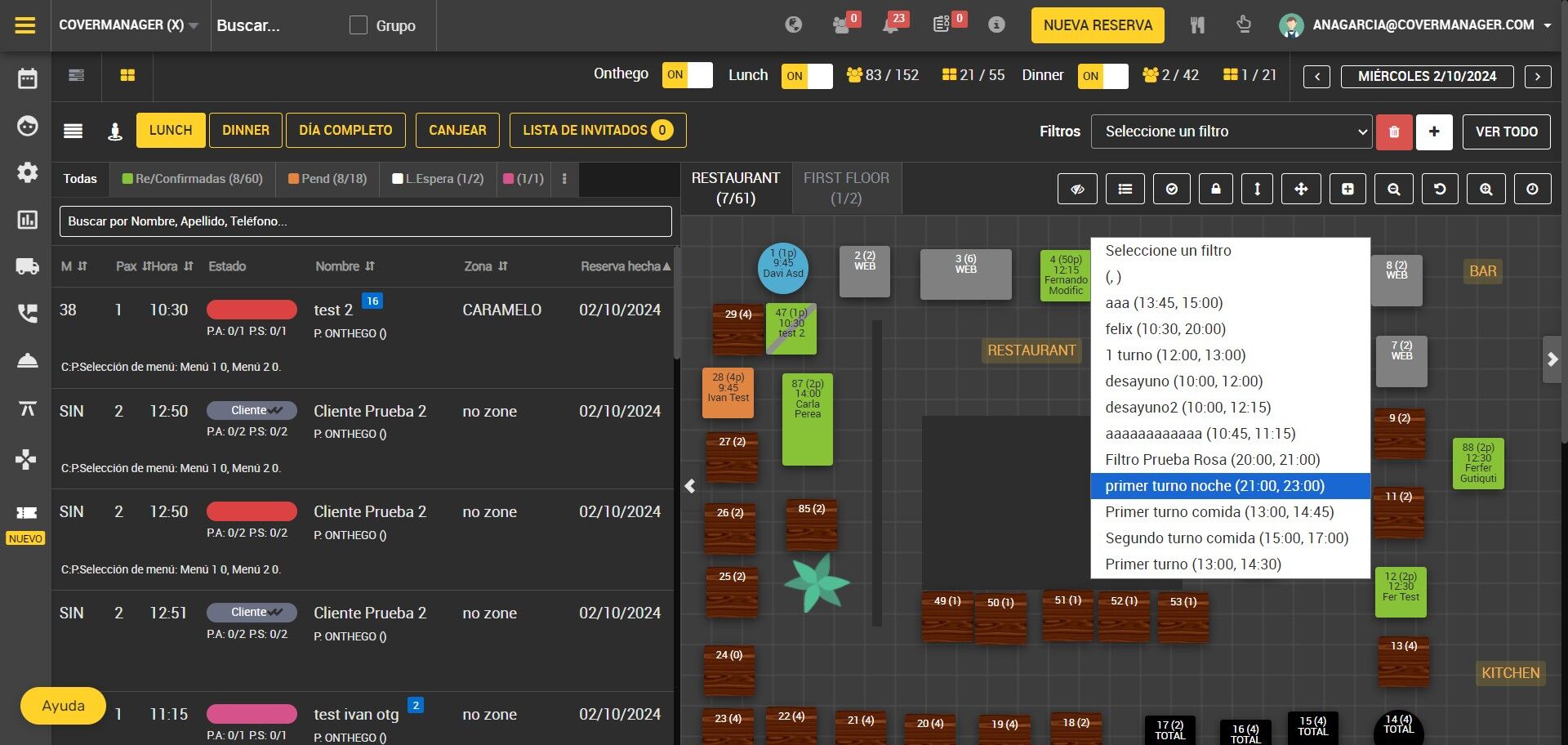This screenshot has height=745, width=1568.
Task: Open the delivery truck icon in sidebar
Action: [28, 266]
